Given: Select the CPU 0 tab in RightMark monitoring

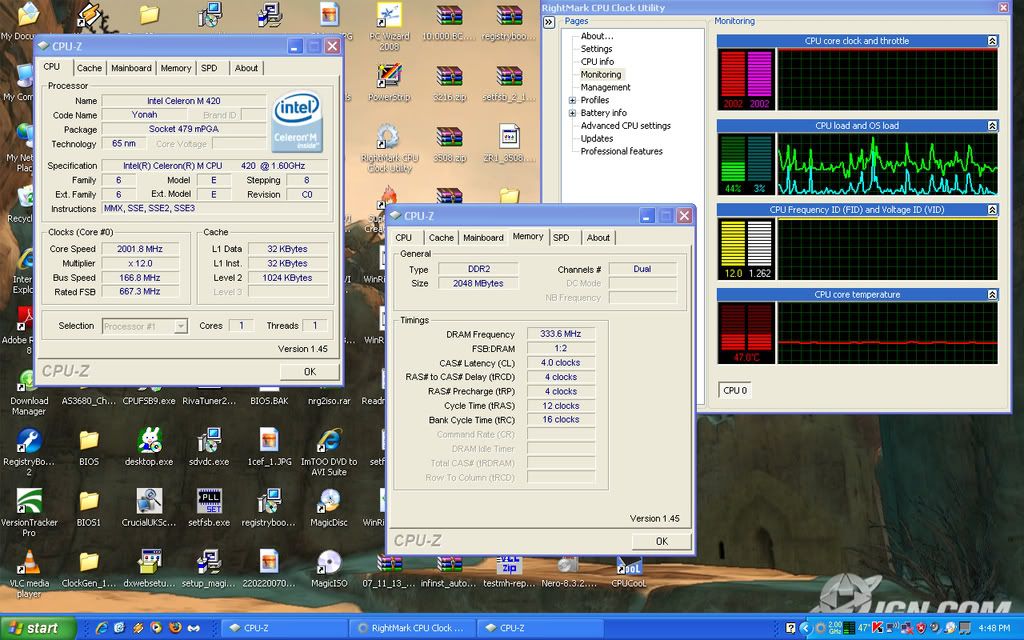Looking at the screenshot, I should point(735,391).
